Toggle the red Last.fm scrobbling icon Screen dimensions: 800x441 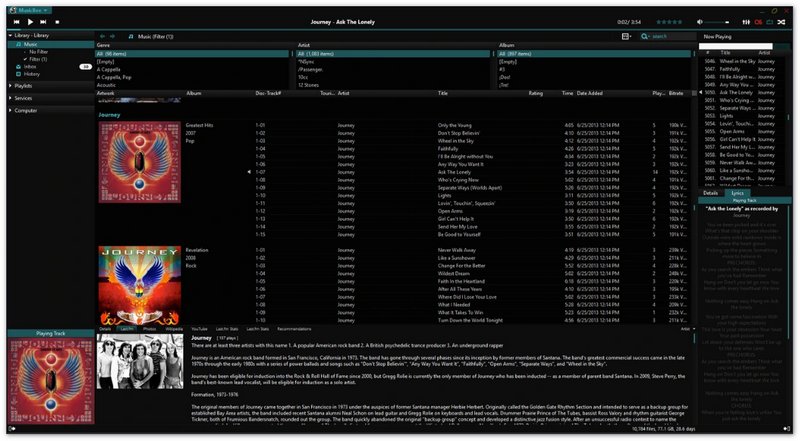[758, 22]
